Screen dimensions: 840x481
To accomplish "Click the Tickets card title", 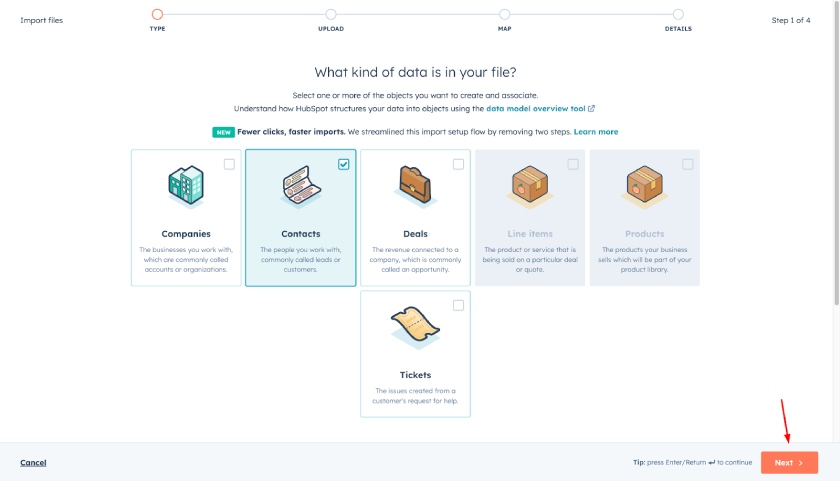I will point(415,375).
